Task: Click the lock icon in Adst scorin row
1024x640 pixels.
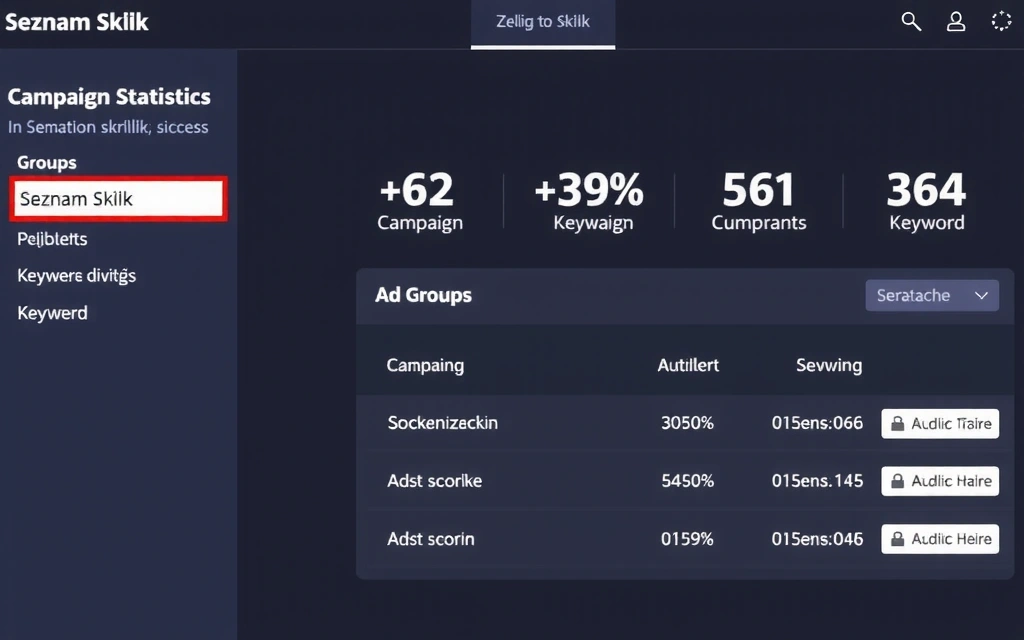Action: (x=897, y=539)
